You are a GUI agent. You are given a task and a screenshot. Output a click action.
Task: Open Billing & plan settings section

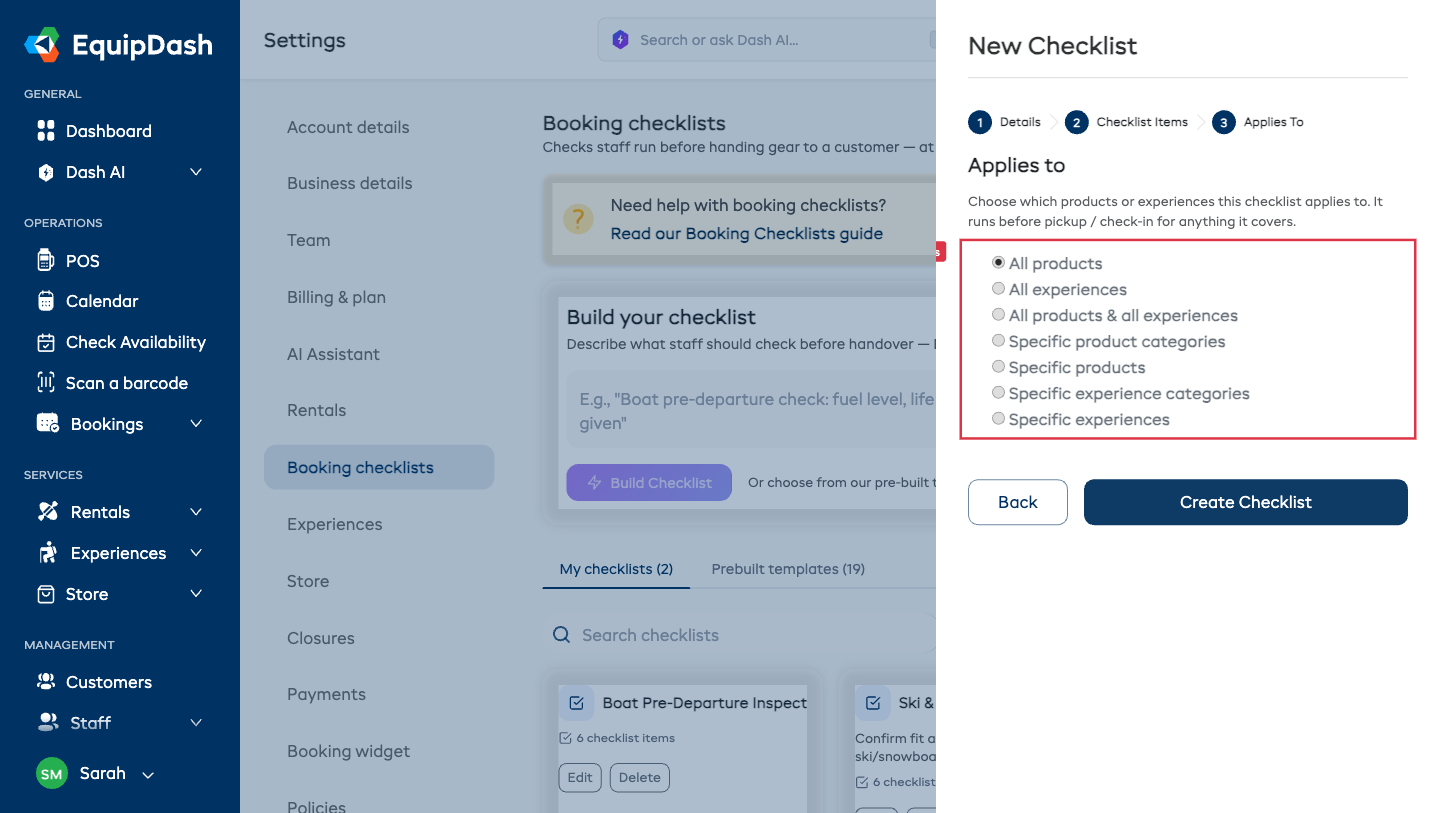tap(336, 297)
